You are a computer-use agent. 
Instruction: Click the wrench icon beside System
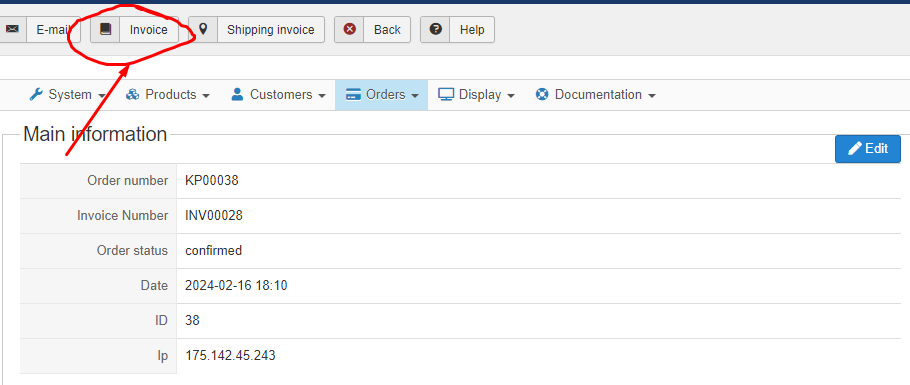click(36, 95)
